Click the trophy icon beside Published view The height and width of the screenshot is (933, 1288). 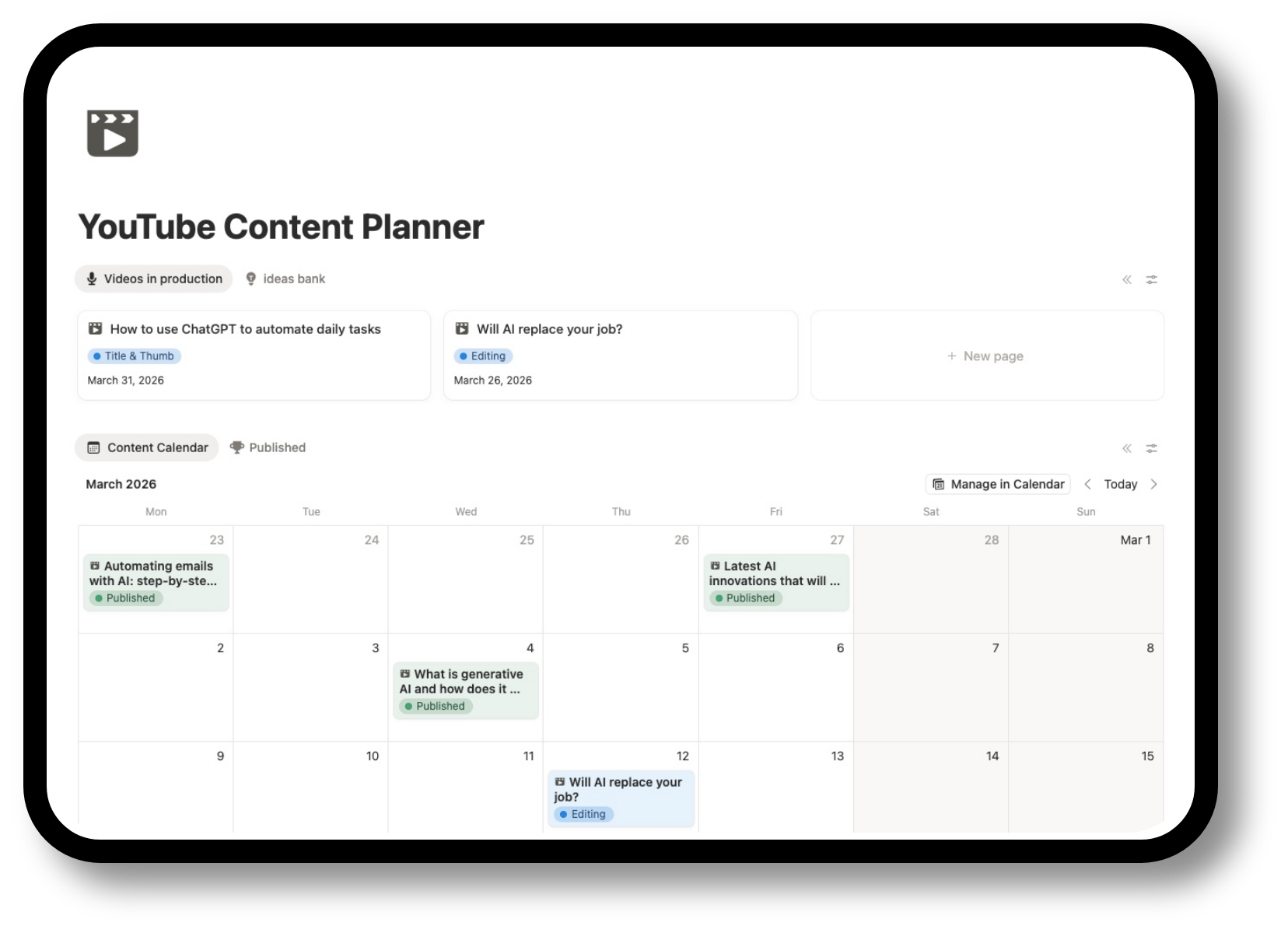(x=237, y=447)
